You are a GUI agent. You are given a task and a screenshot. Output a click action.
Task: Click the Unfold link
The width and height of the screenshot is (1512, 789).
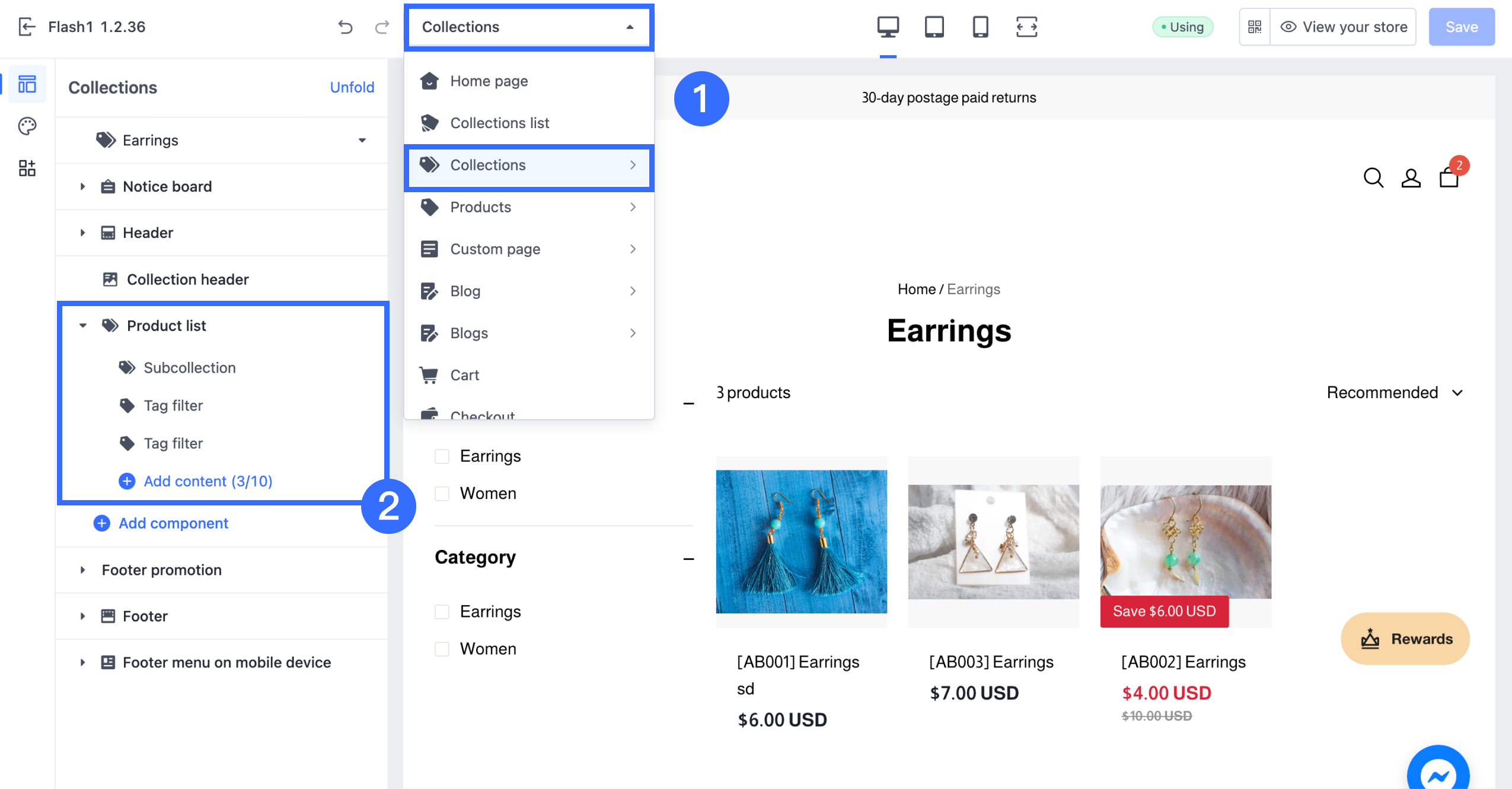tap(352, 87)
